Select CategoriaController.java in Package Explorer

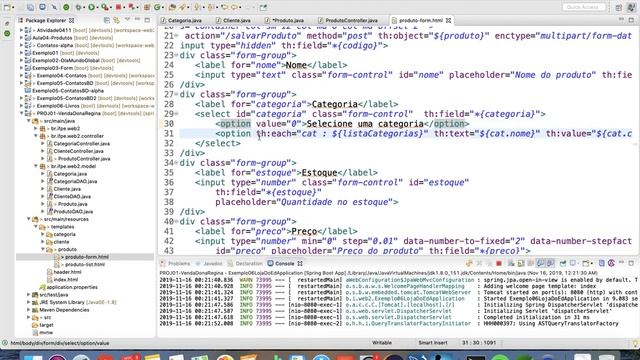coord(82,144)
